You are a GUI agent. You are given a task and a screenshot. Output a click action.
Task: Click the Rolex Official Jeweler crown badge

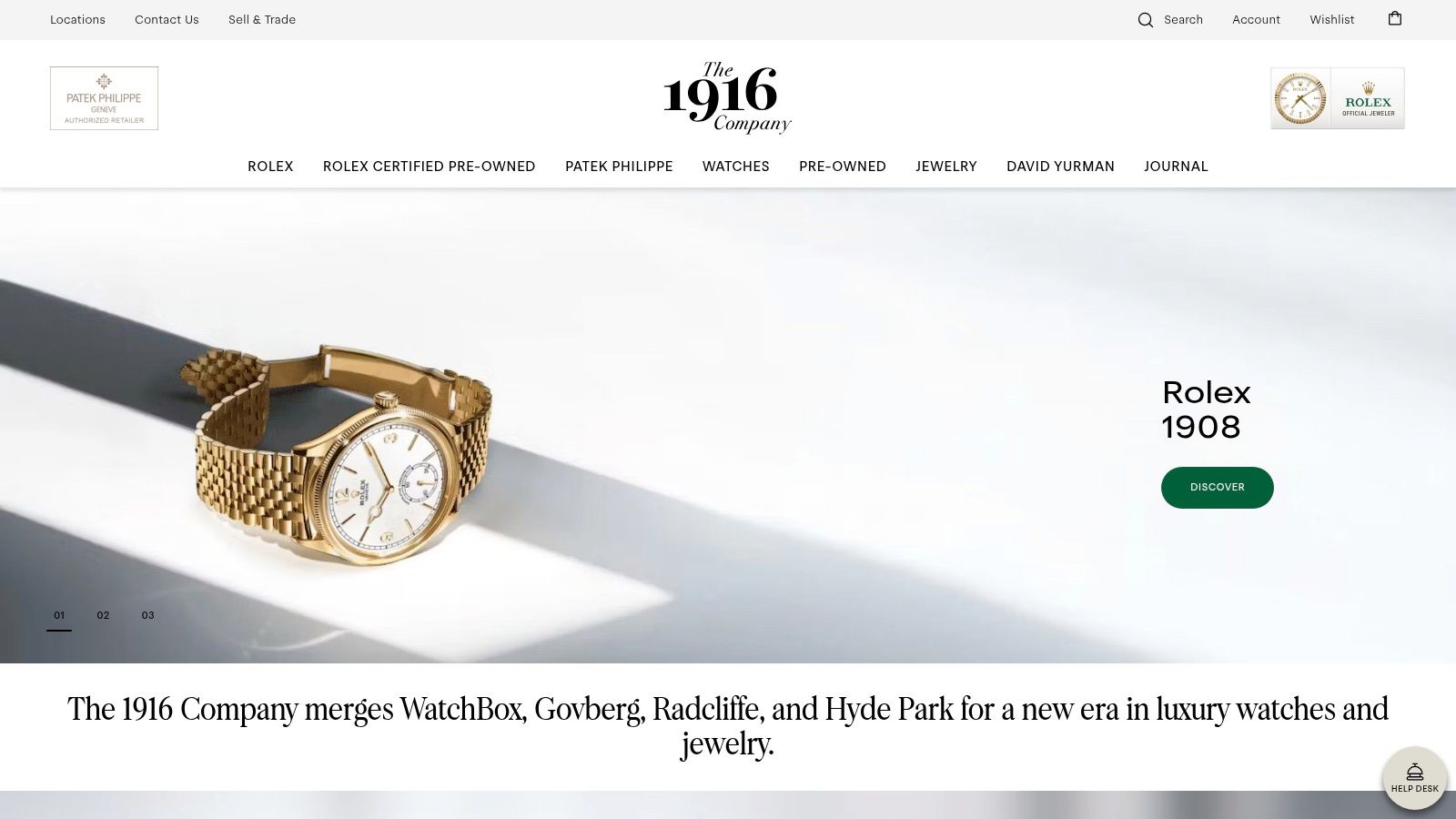(x=1368, y=98)
